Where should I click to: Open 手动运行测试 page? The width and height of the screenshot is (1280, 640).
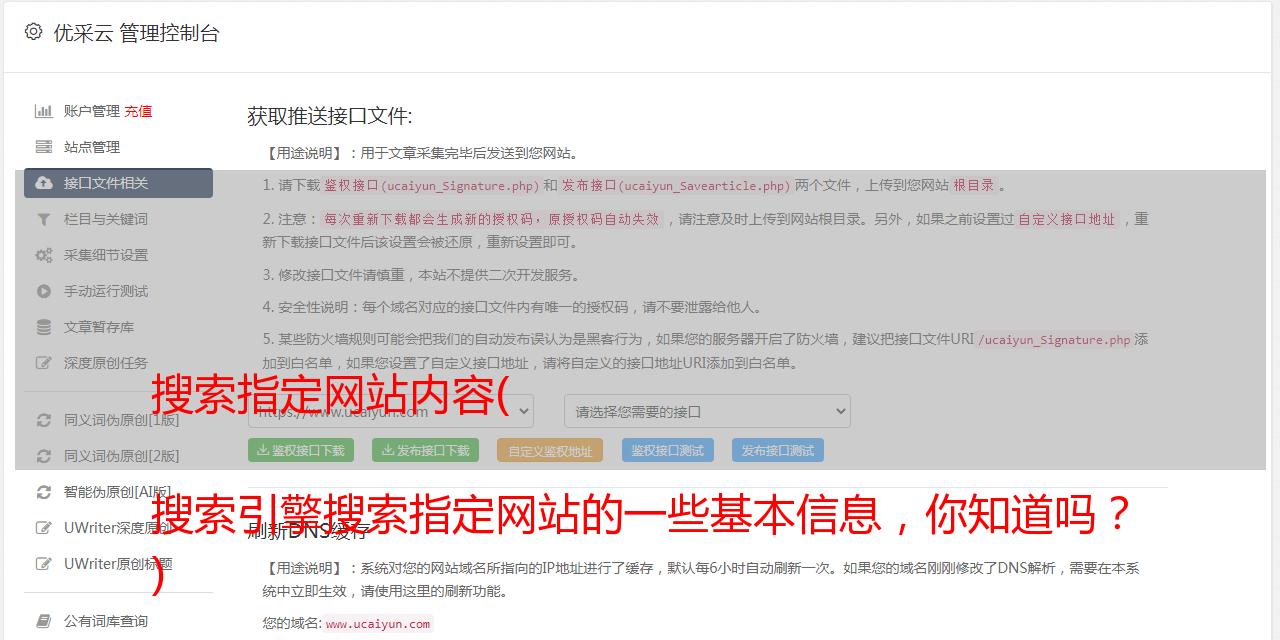tap(106, 291)
